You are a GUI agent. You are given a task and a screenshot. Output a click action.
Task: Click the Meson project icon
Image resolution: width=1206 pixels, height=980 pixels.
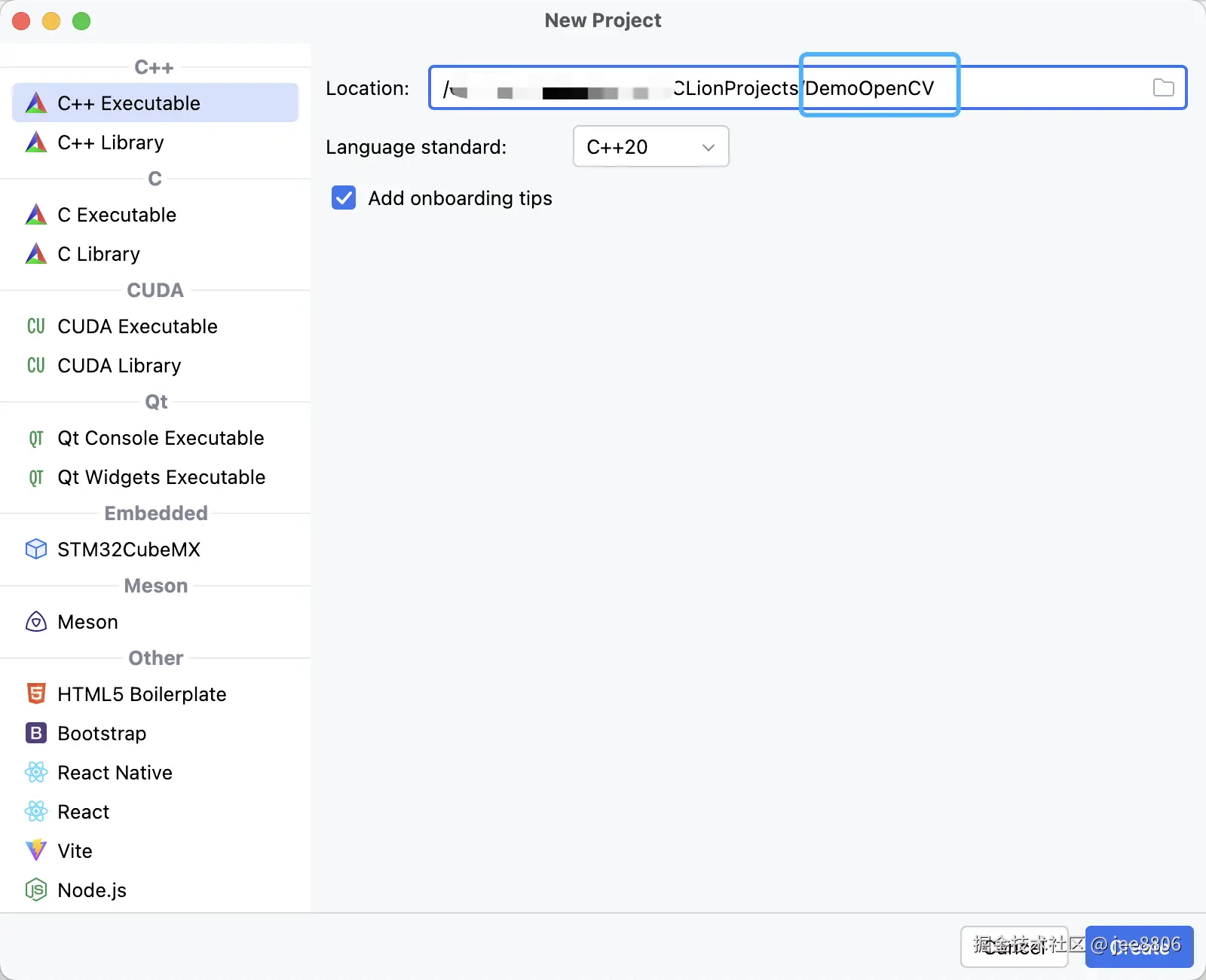(x=36, y=621)
